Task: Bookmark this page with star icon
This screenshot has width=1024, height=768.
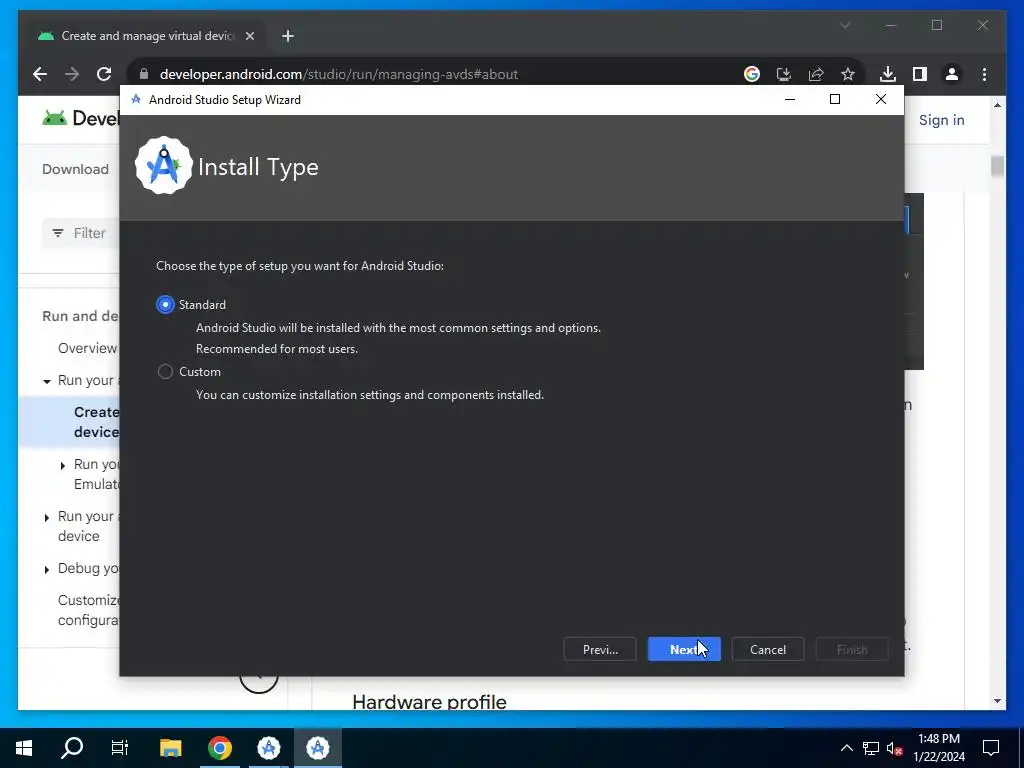Action: point(848,74)
